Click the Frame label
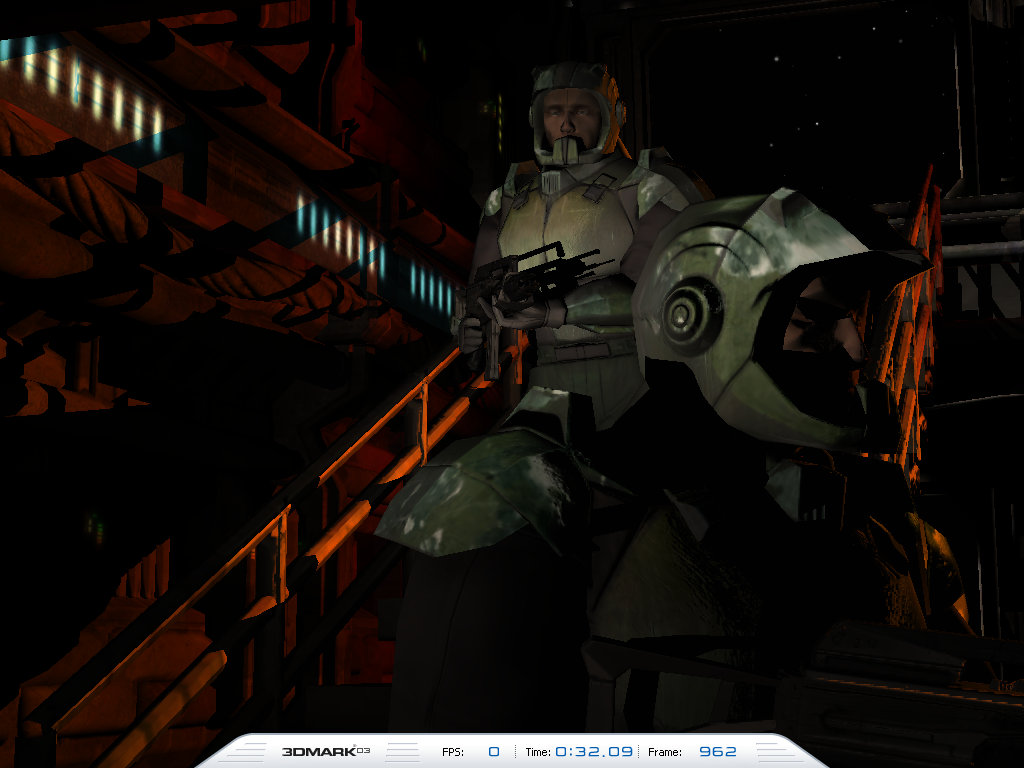This screenshot has width=1024, height=768. point(665,752)
